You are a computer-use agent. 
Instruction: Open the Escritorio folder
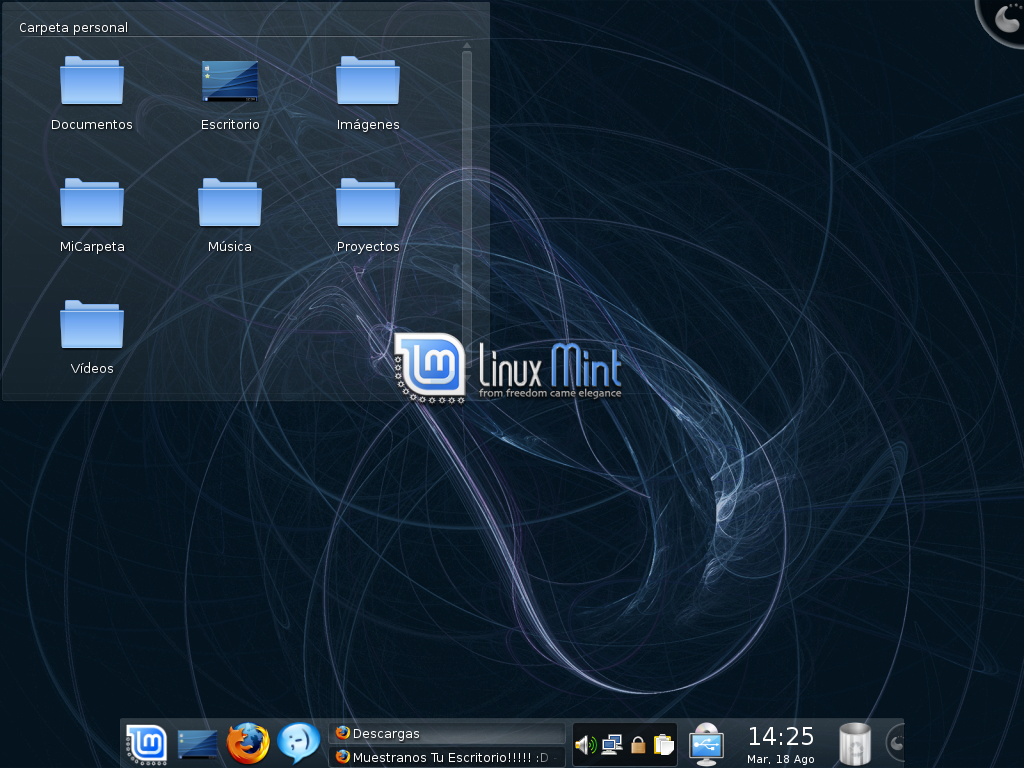point(230,93)
